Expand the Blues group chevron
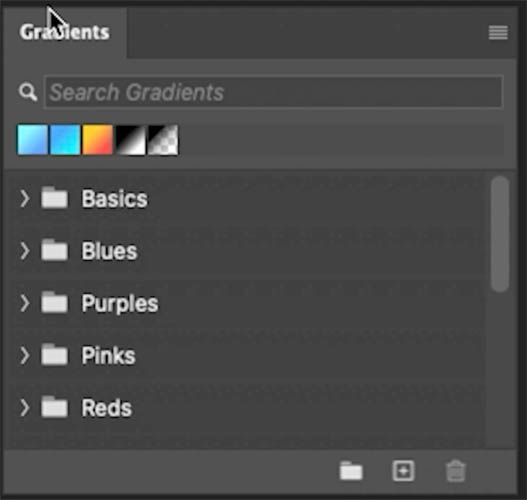 pyautogui.click(x=25, y=251)
